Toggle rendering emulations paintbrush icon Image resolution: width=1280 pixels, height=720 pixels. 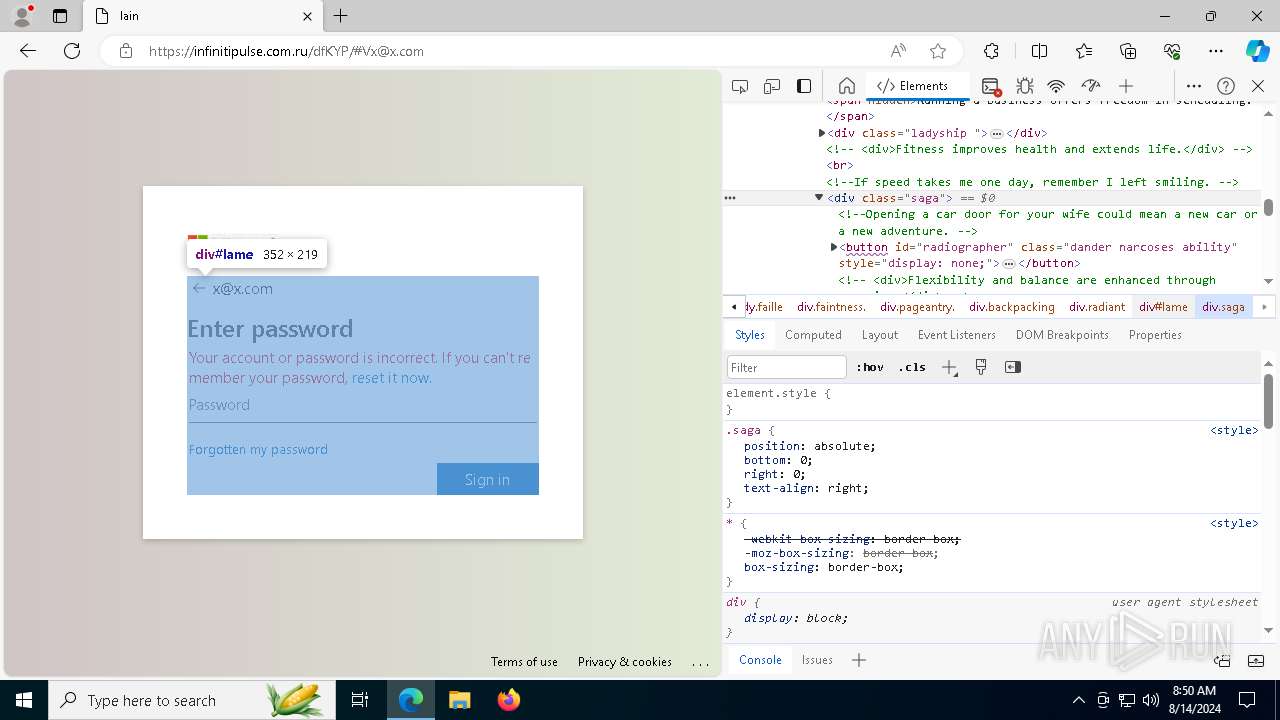point(981,367)
